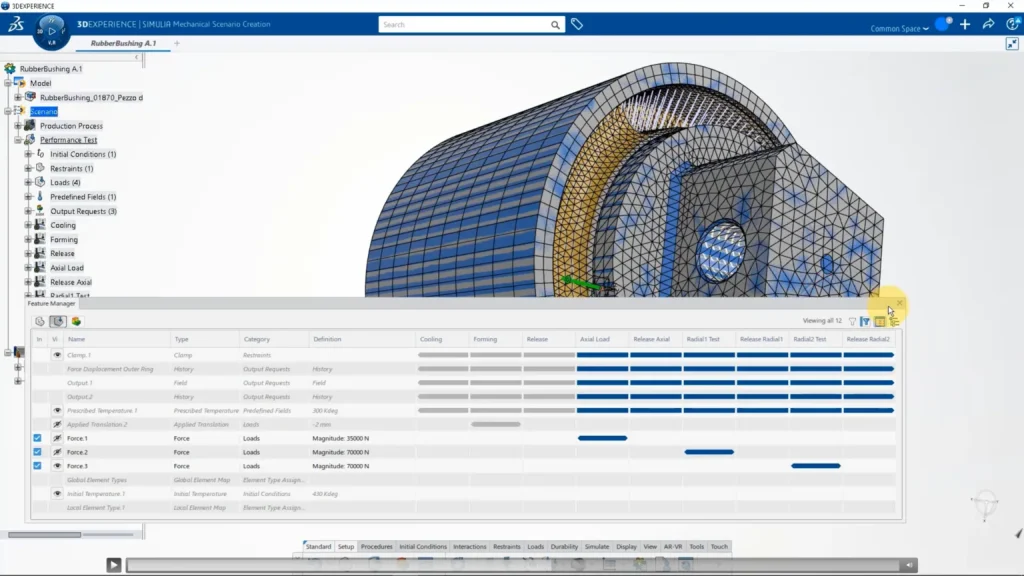Click the Add (plus) icon in top bar
Viewport: 1024px width, 576px height.
click(965, 25)
